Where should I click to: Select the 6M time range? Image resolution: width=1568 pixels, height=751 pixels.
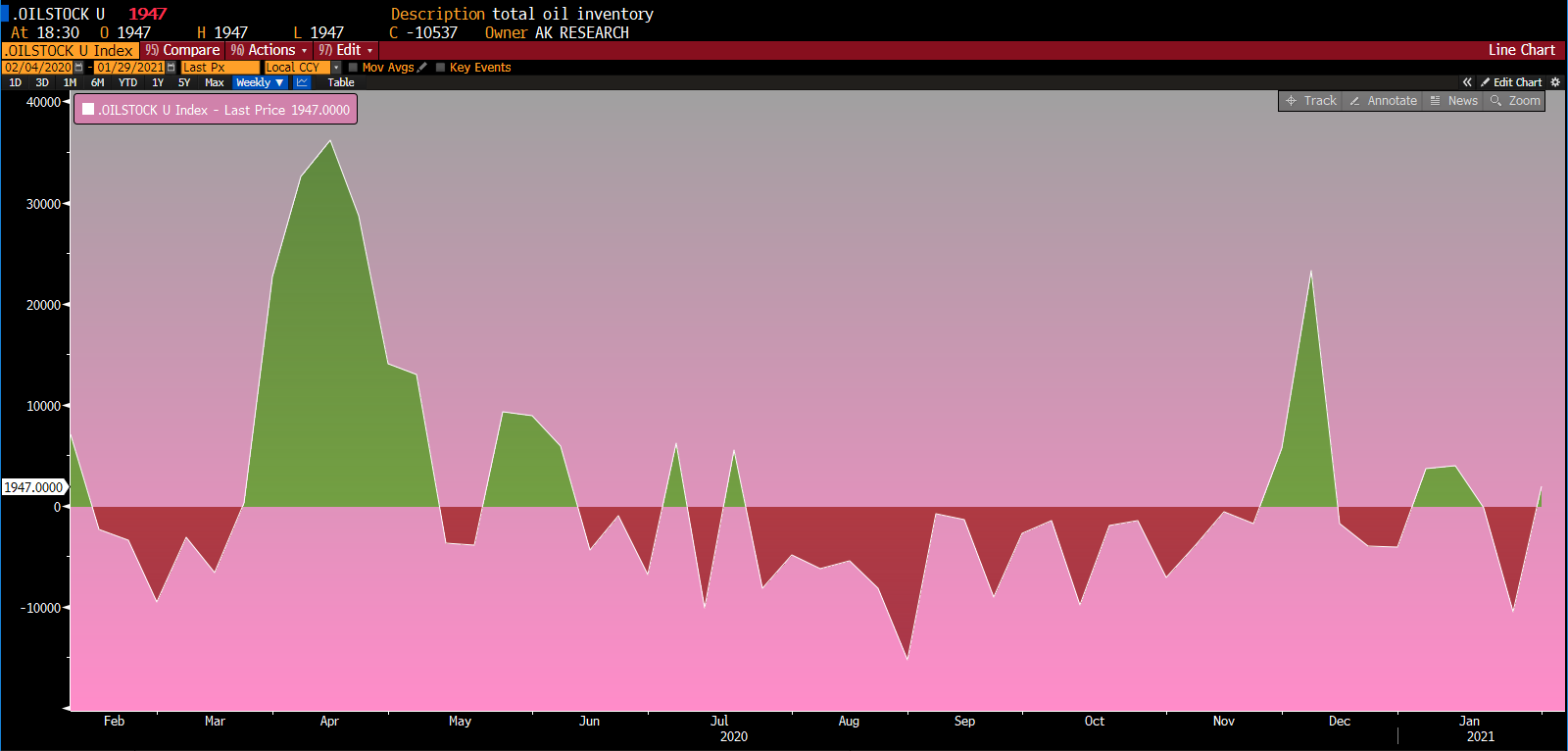click(97, 82)
